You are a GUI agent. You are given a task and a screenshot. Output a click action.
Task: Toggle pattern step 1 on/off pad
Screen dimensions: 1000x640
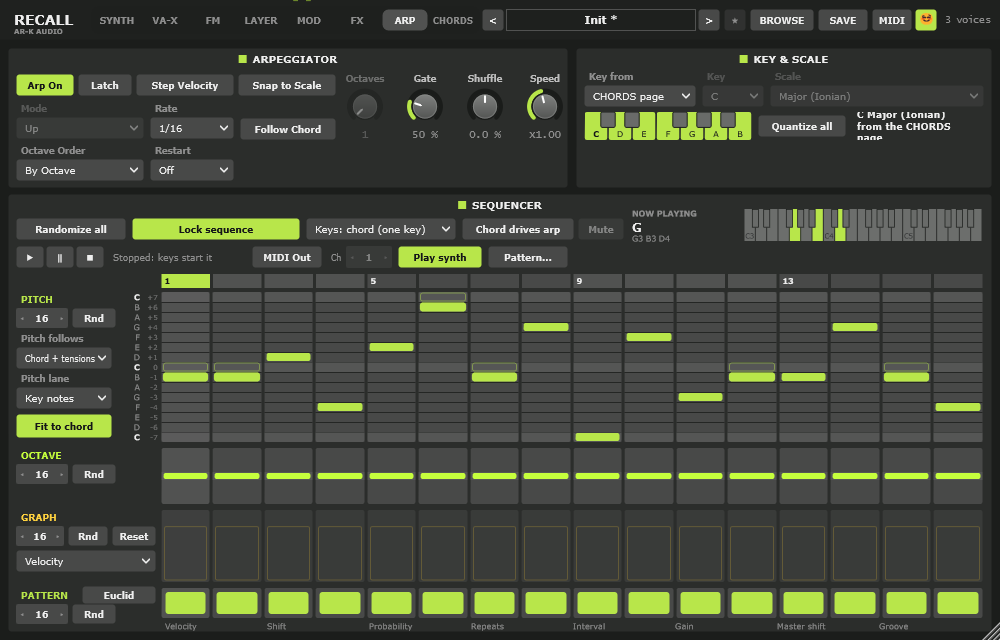coord(186,603)
